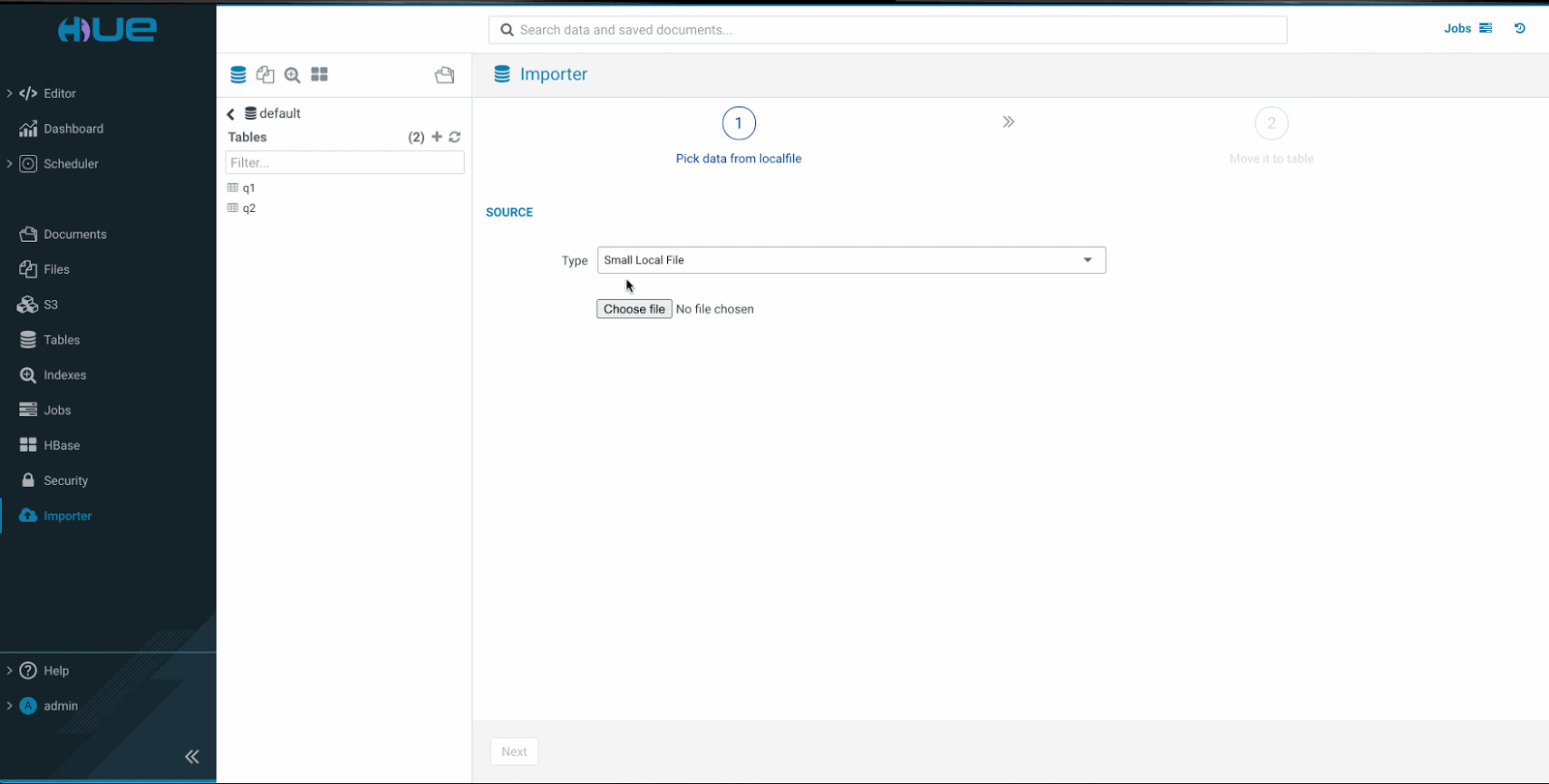Click the Hue logo

tap(107, 30)
